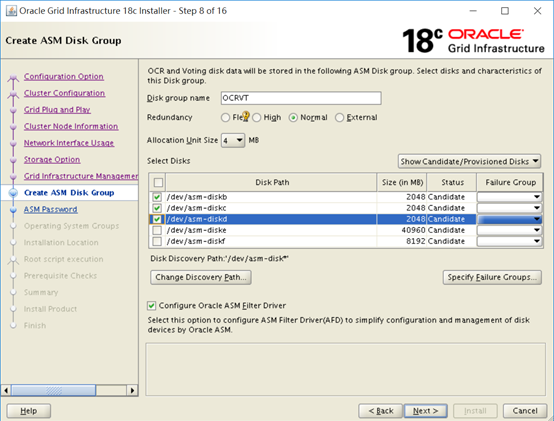Viewport: 554px width, 421px height.
Task: Click the Size (in MB) column header
Action: coord(402,183)
